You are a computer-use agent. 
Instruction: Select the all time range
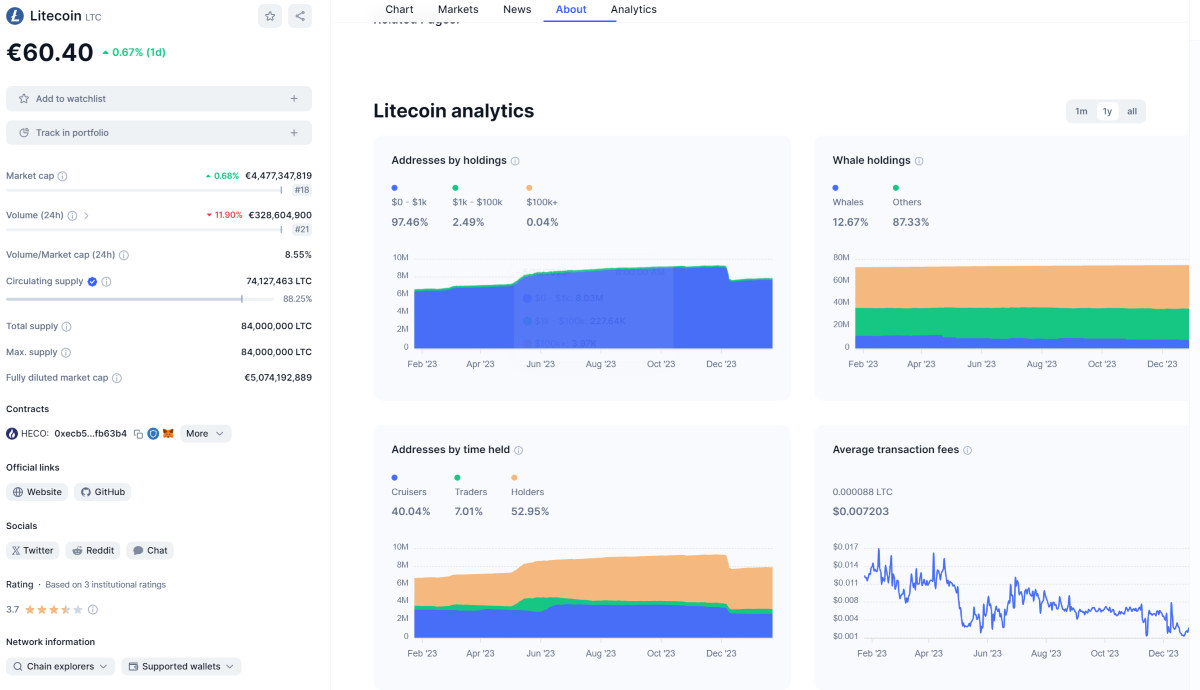[1132, 112]
